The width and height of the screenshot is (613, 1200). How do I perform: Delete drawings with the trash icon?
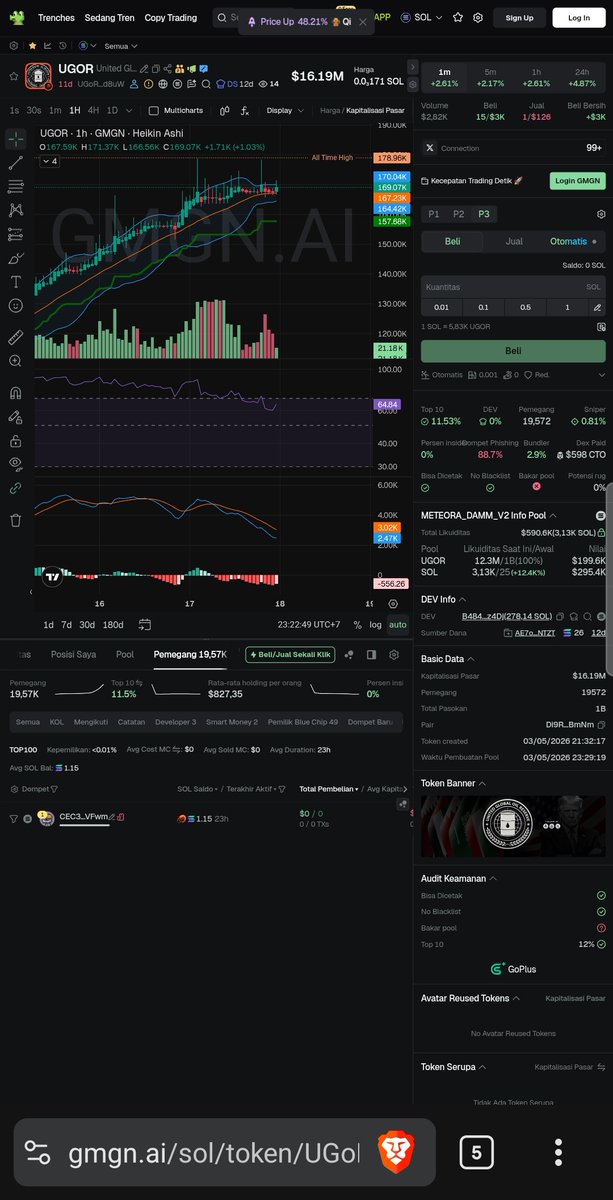(x=15, y=520)
